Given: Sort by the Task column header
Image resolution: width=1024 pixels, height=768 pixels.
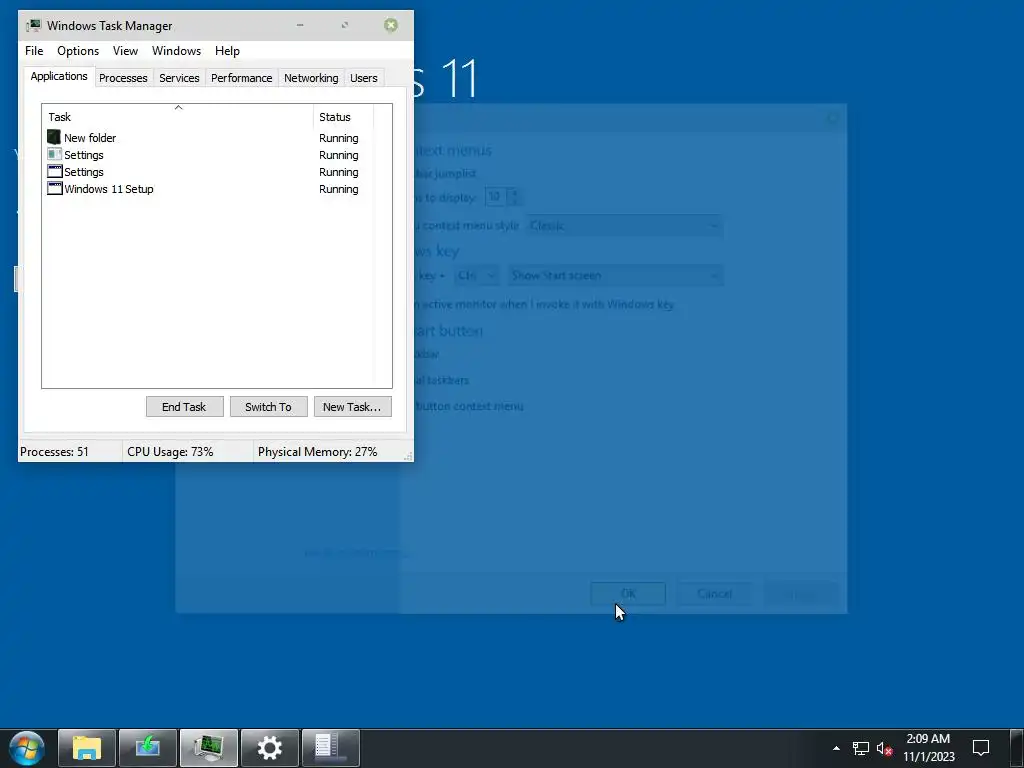Looking at the screenshot, I should click(x=178, y=117).
